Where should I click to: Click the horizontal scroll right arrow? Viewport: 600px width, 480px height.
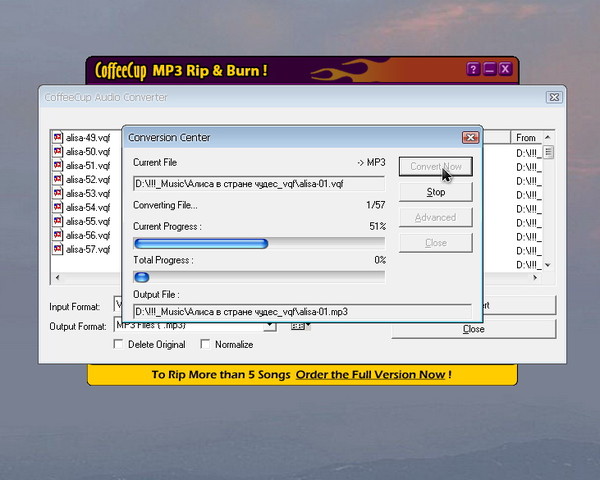click(535, 278)
